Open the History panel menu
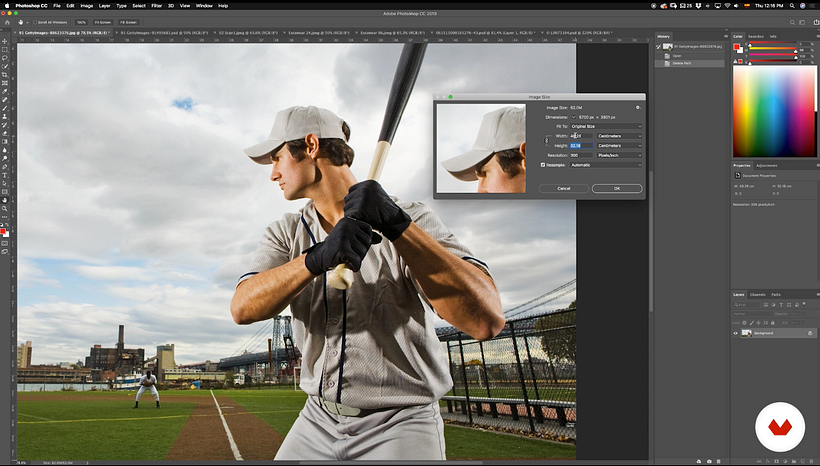This screenshot has height=466, width=820. (726, 37)
